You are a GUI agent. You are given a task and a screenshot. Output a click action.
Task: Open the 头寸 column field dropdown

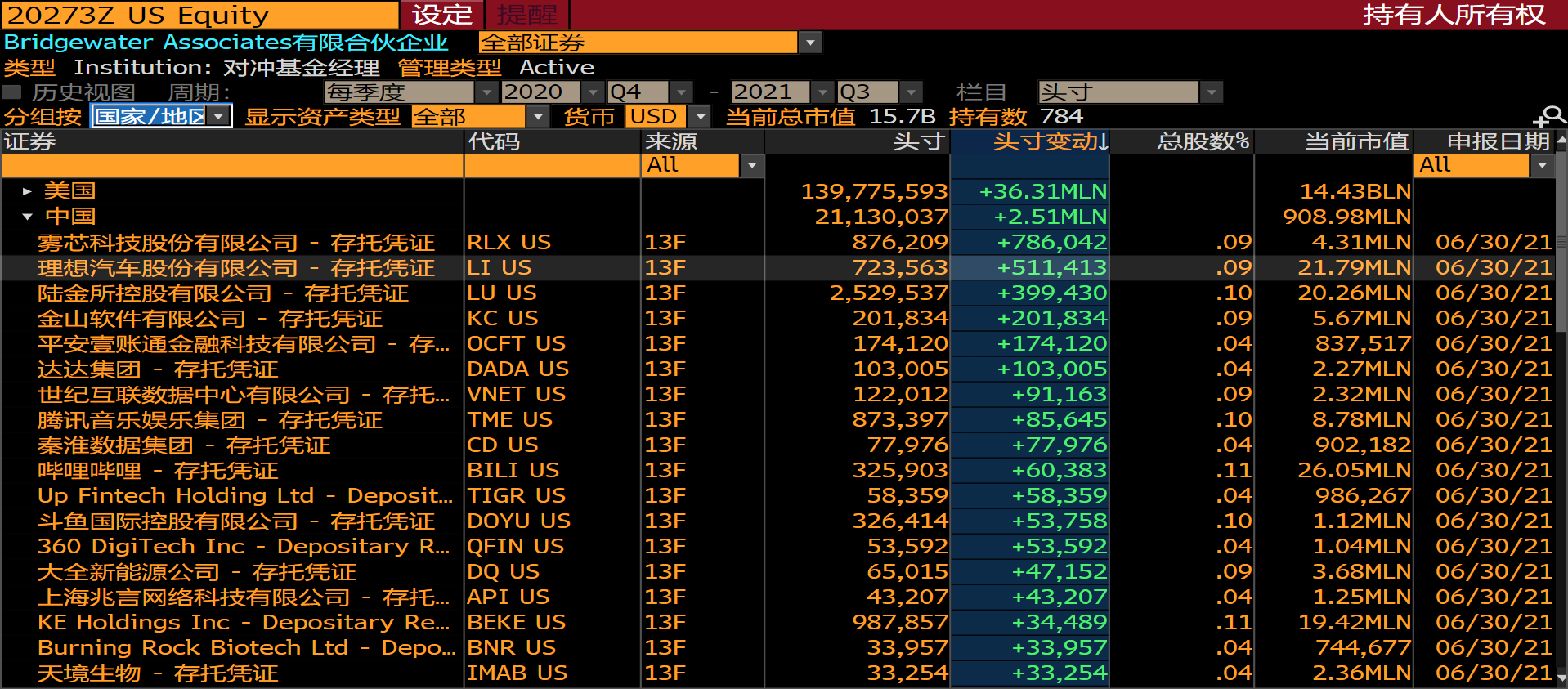pos(1212,92)
